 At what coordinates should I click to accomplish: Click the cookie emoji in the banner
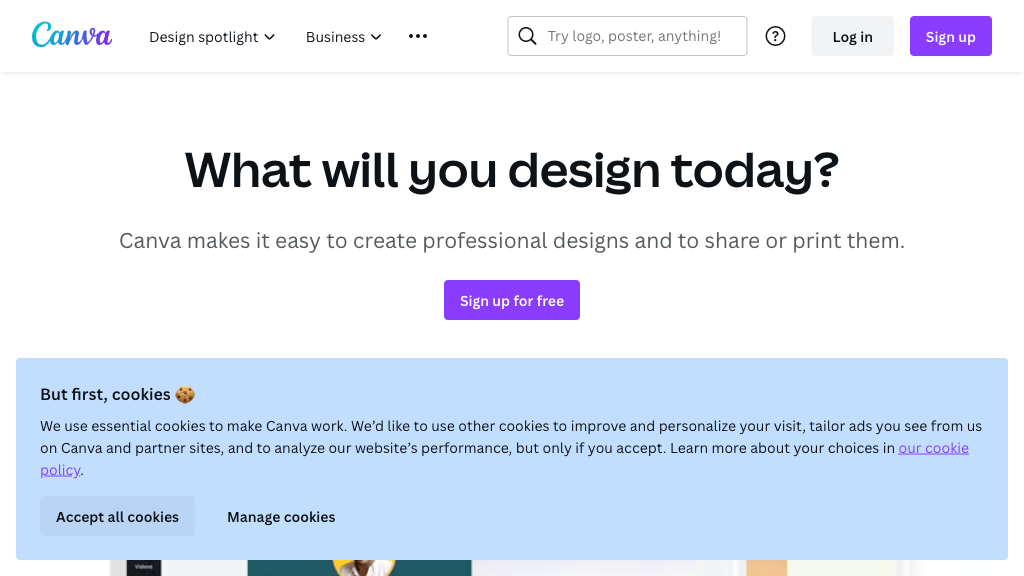coord(184,394)
